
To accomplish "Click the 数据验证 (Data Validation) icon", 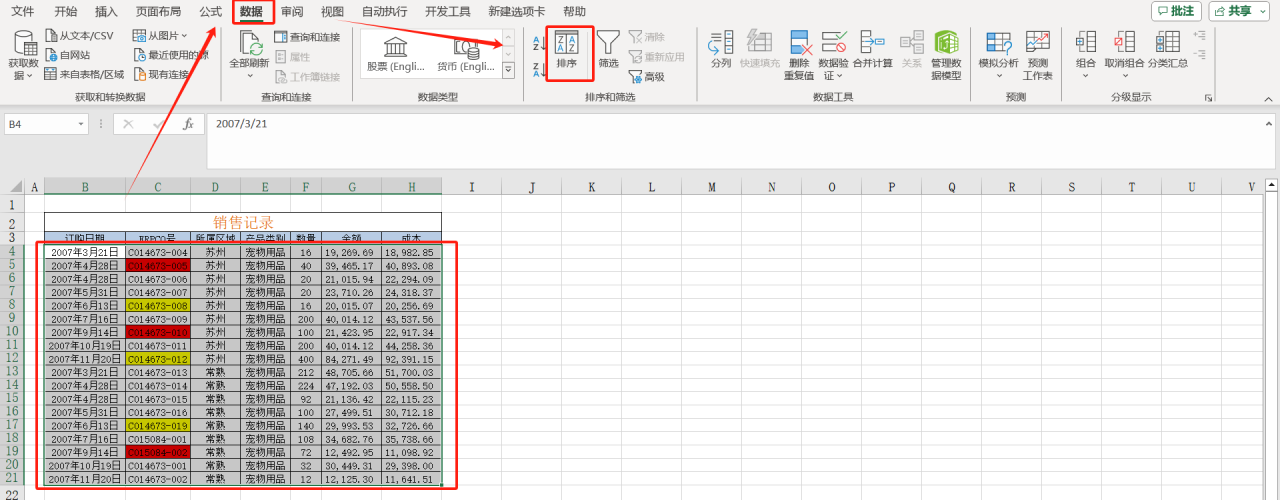I will pyautogui.click(x=833, y=41).
